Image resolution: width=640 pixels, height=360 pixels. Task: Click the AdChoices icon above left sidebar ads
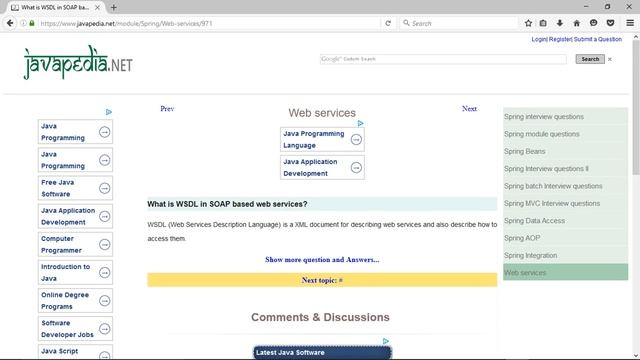click(109, 112)
